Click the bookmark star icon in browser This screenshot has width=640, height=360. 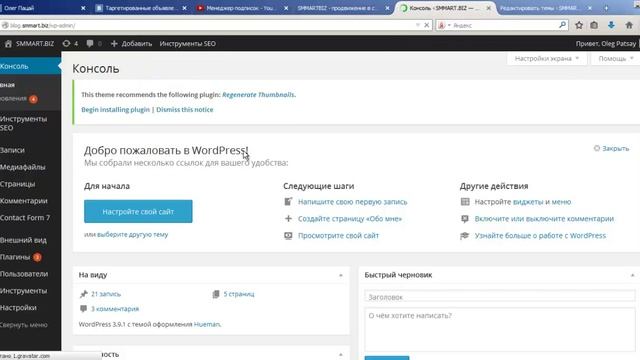[x=579, y=25]
